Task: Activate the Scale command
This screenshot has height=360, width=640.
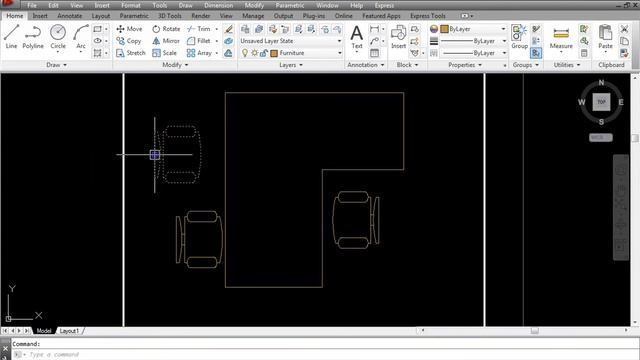Action: (164, 53)
